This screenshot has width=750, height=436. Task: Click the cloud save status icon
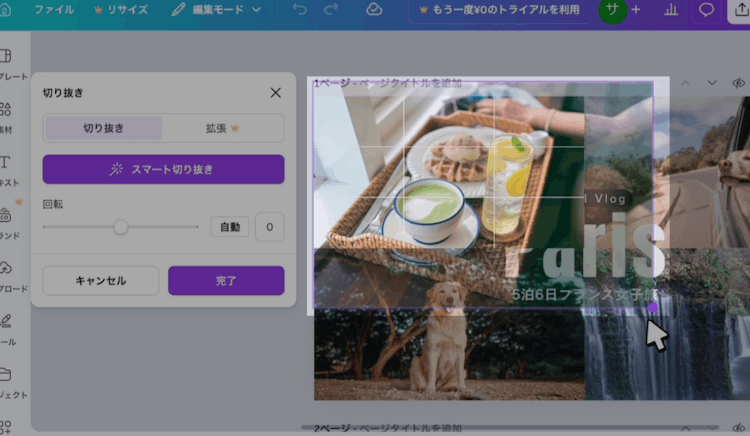(374, 10)
